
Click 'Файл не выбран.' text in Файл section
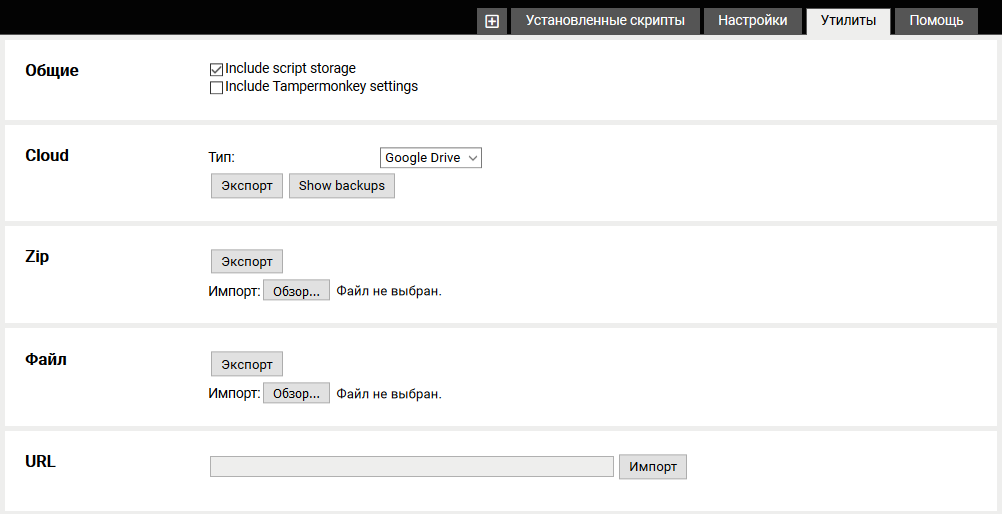coord(389,394)
